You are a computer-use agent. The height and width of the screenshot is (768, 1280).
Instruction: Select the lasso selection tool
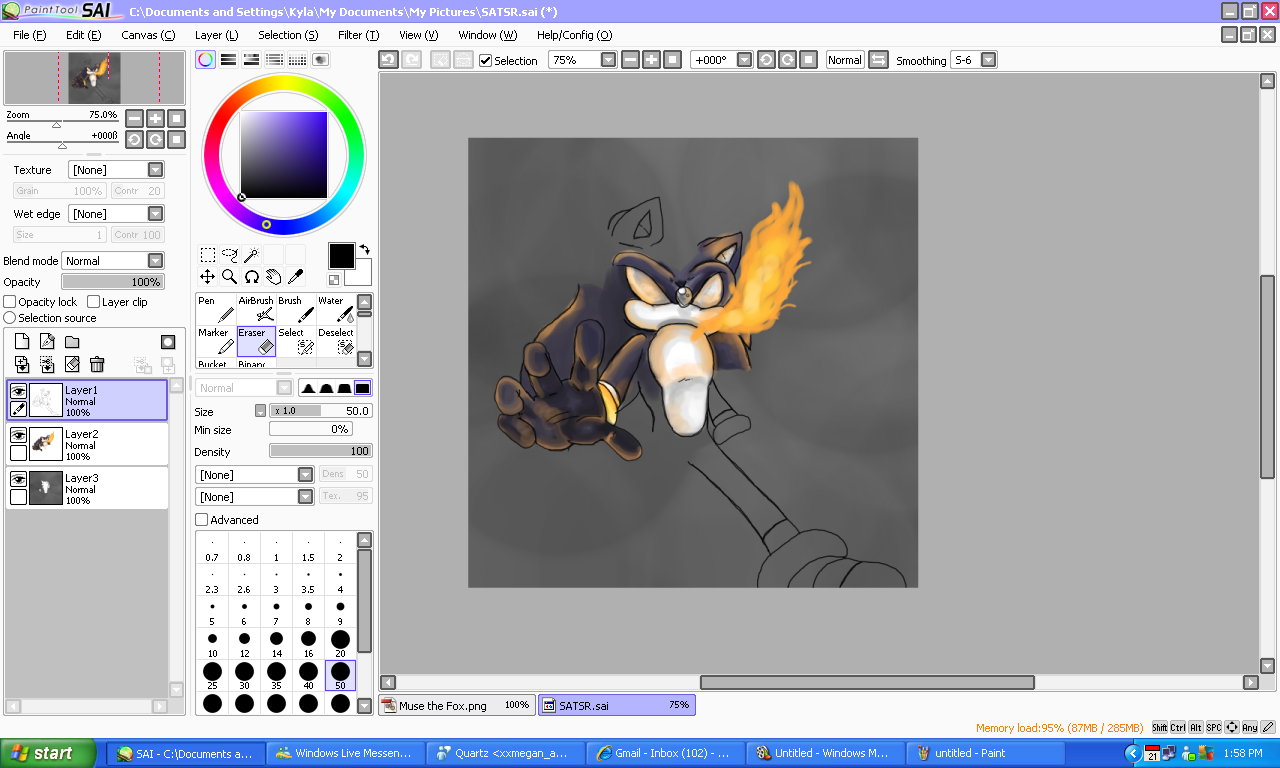point(230,255)
